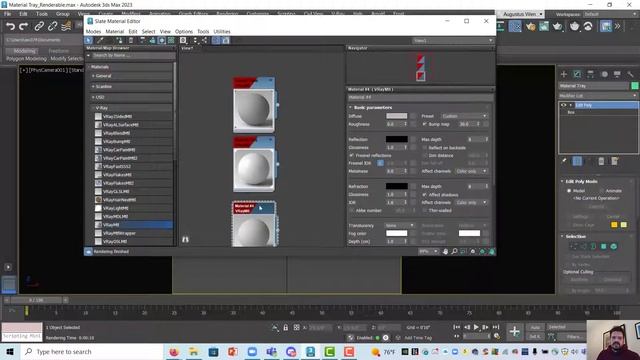Enable Thin-walled checkbox
640x360 pixels.
click(424, 211)
